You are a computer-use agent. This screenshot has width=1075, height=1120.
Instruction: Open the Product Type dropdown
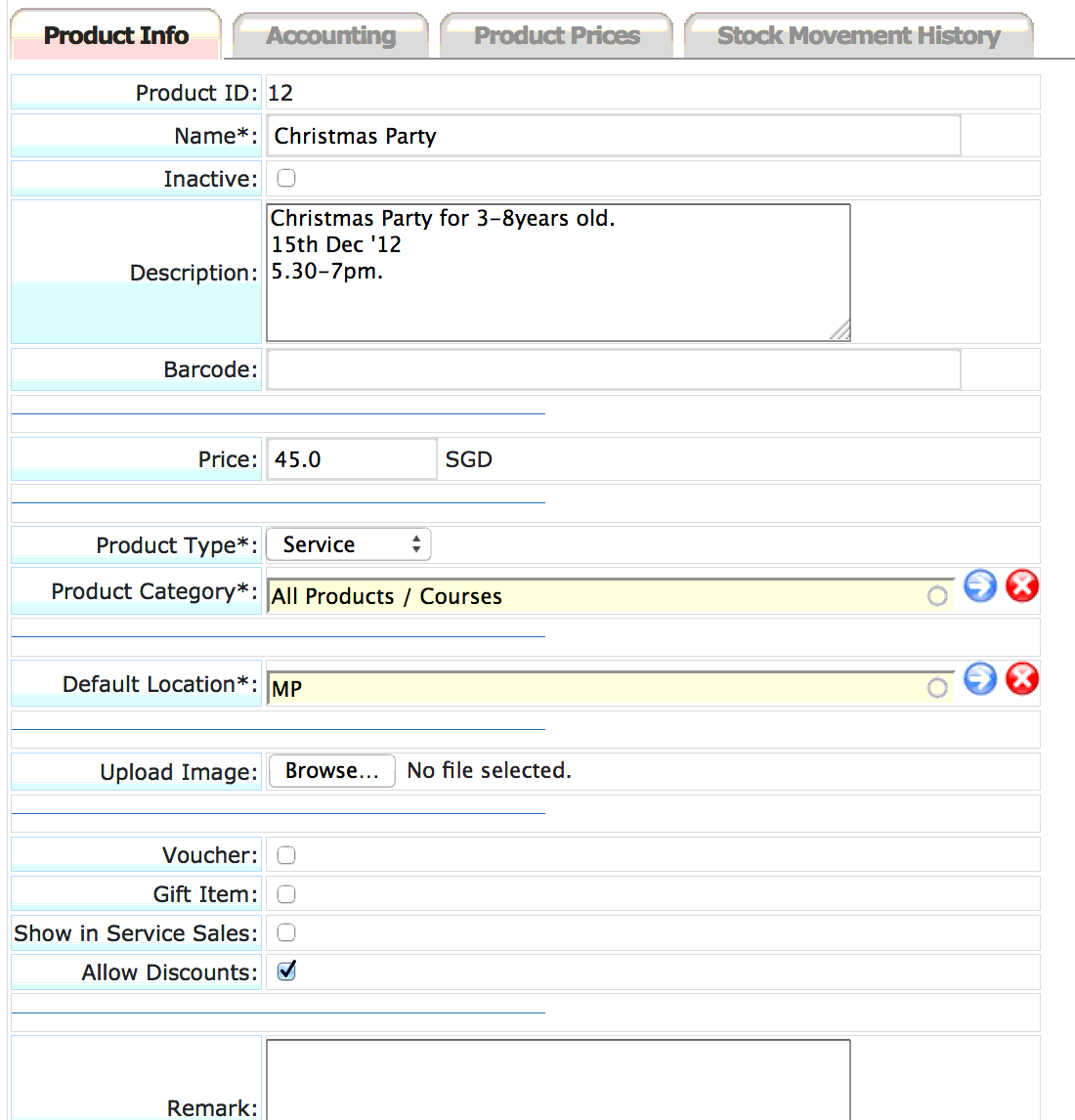click(x=349, y=545)
